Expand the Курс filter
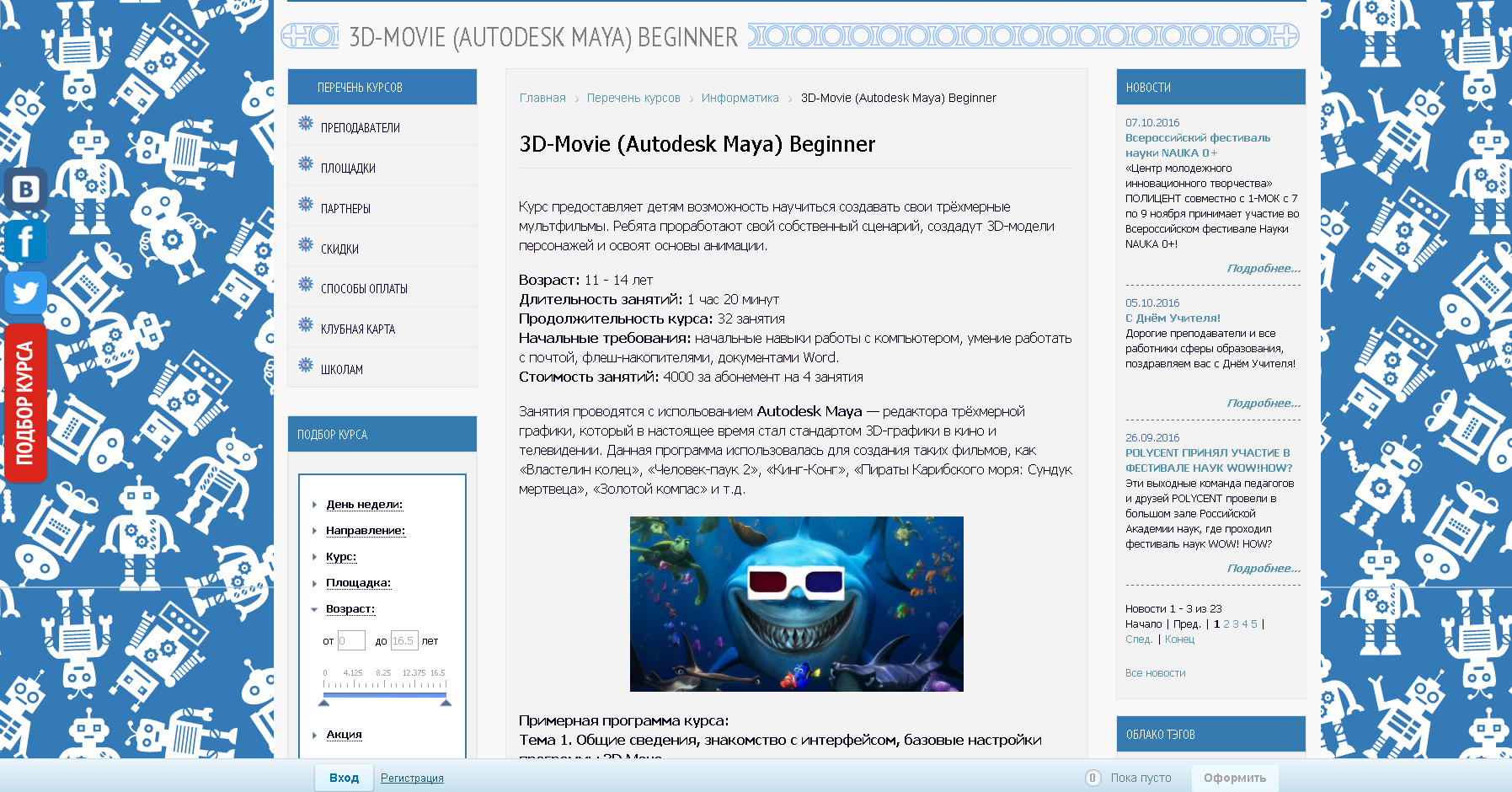 tap(341, 557)
